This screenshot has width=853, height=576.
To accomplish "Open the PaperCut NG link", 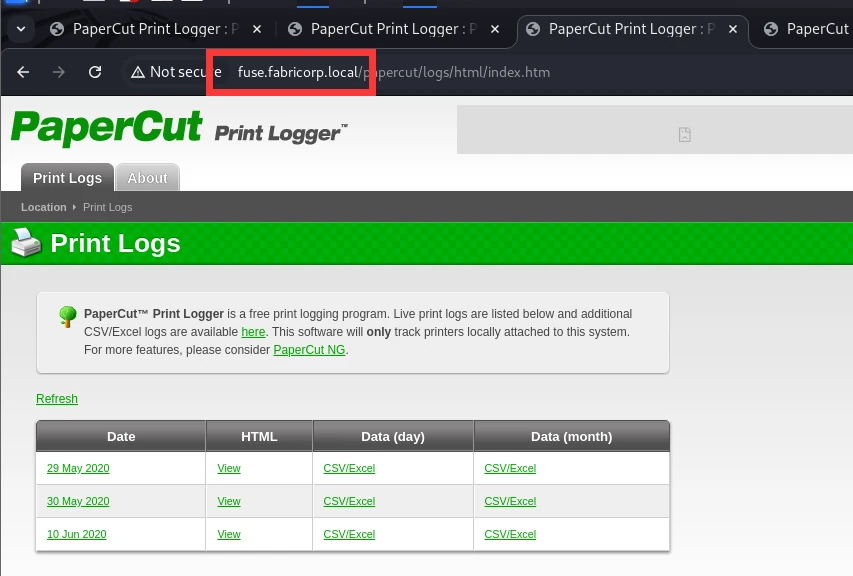I will (x=309, y=350).
